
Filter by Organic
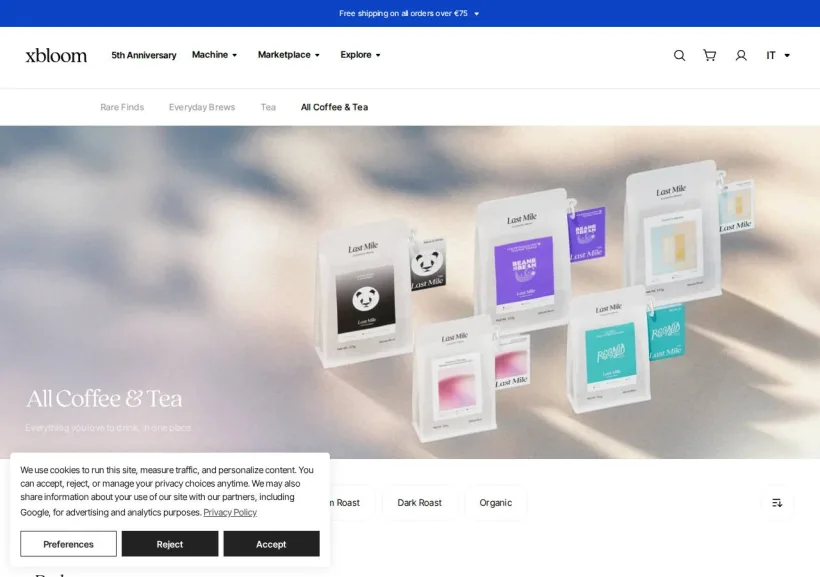(495, 503)
